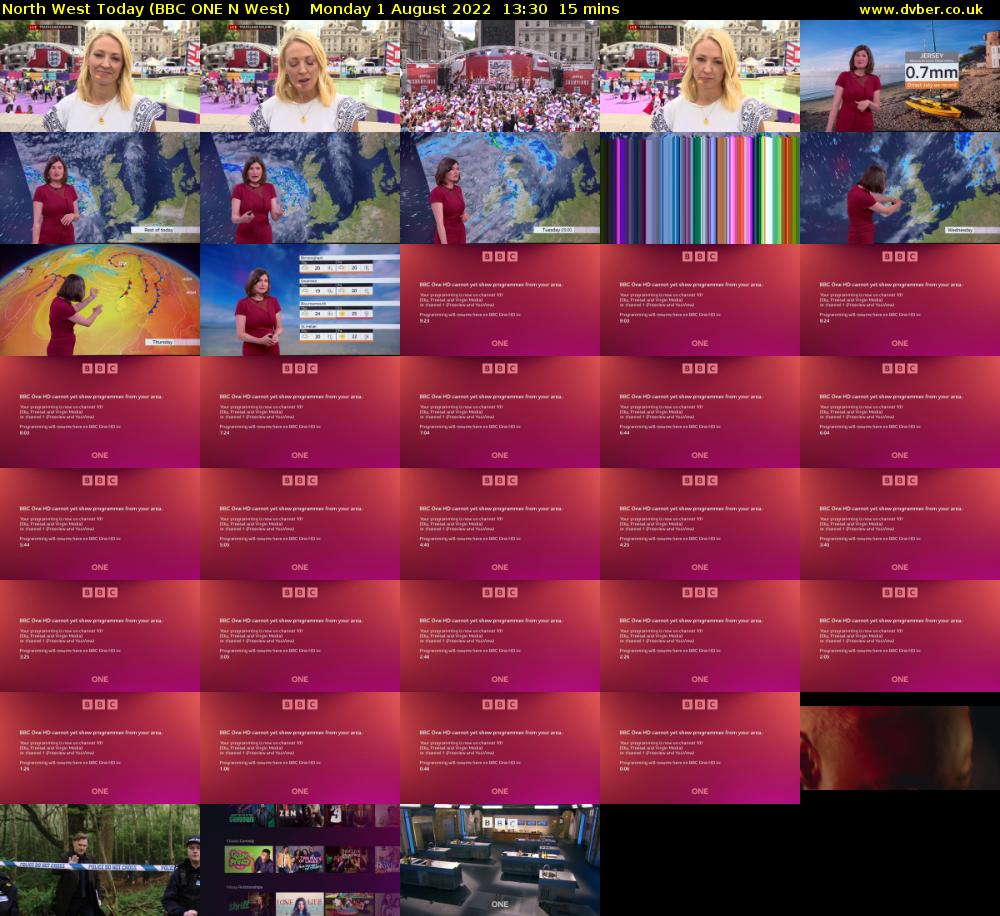The height and width of the screenshot is (916, 1000).
Task: Click the duration '15 mins'
Action: [589, 10]
